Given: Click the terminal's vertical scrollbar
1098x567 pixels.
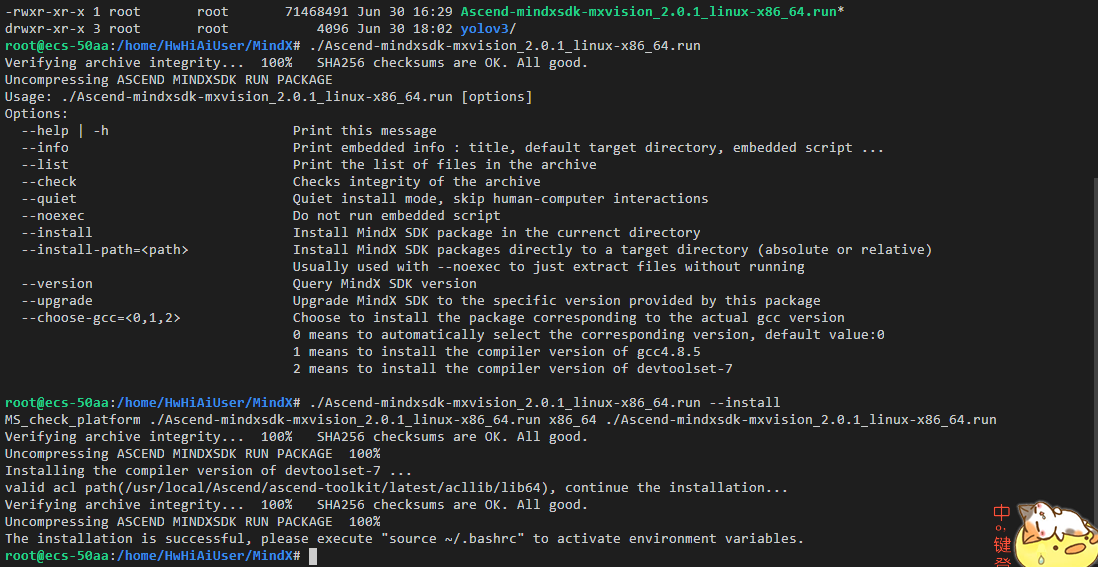Looking at the screenshot, I should [1094, 280].
